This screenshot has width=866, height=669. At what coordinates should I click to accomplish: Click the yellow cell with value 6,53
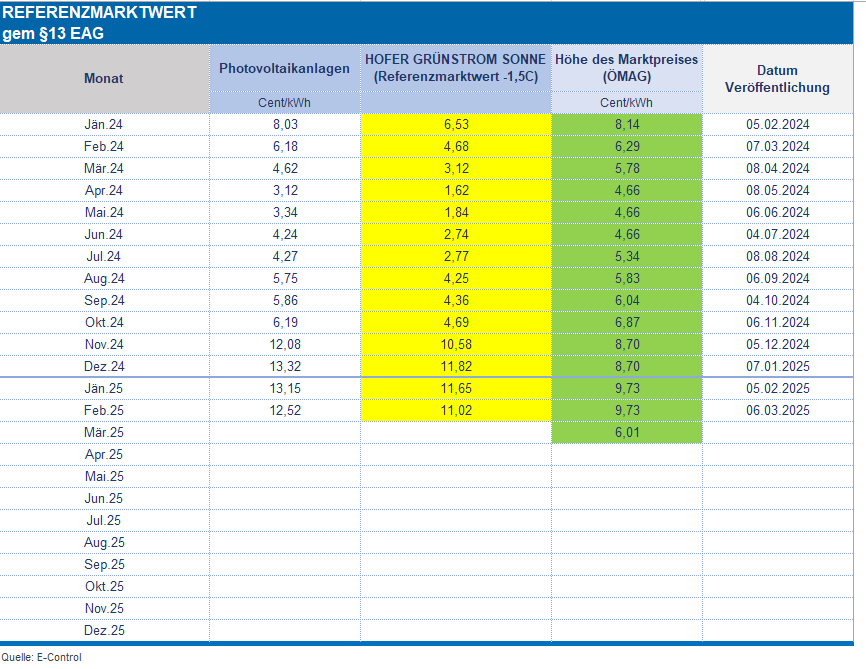pyautogui.click(x=455, y=125)
